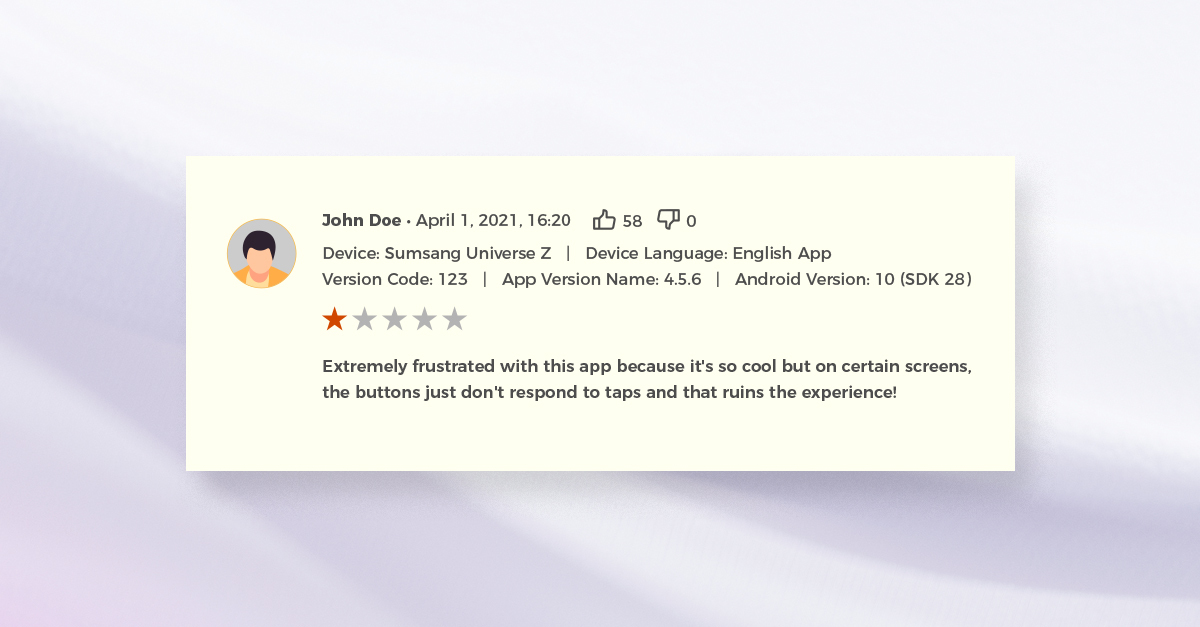This screenshot has width=1200, height=627.
Task: Set rating to the fifth star
Action: pyautogui.click(x=454, y=319)
